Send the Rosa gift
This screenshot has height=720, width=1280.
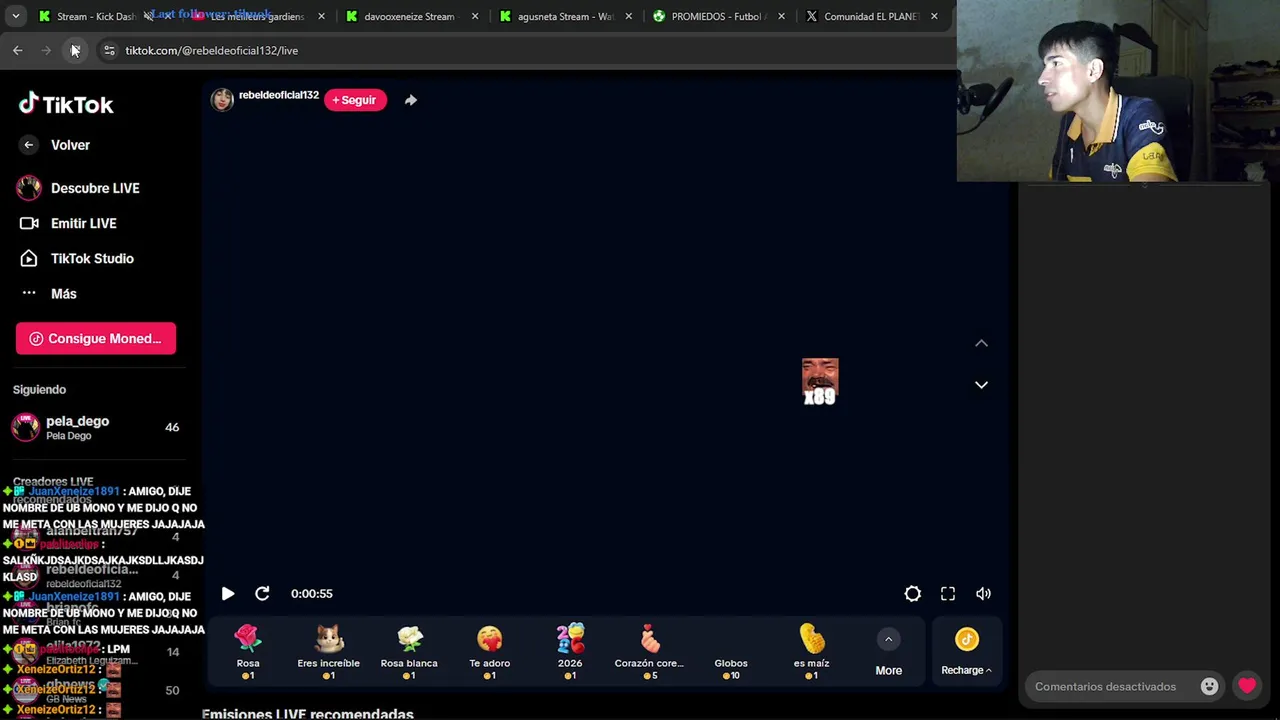coord(248,652)
